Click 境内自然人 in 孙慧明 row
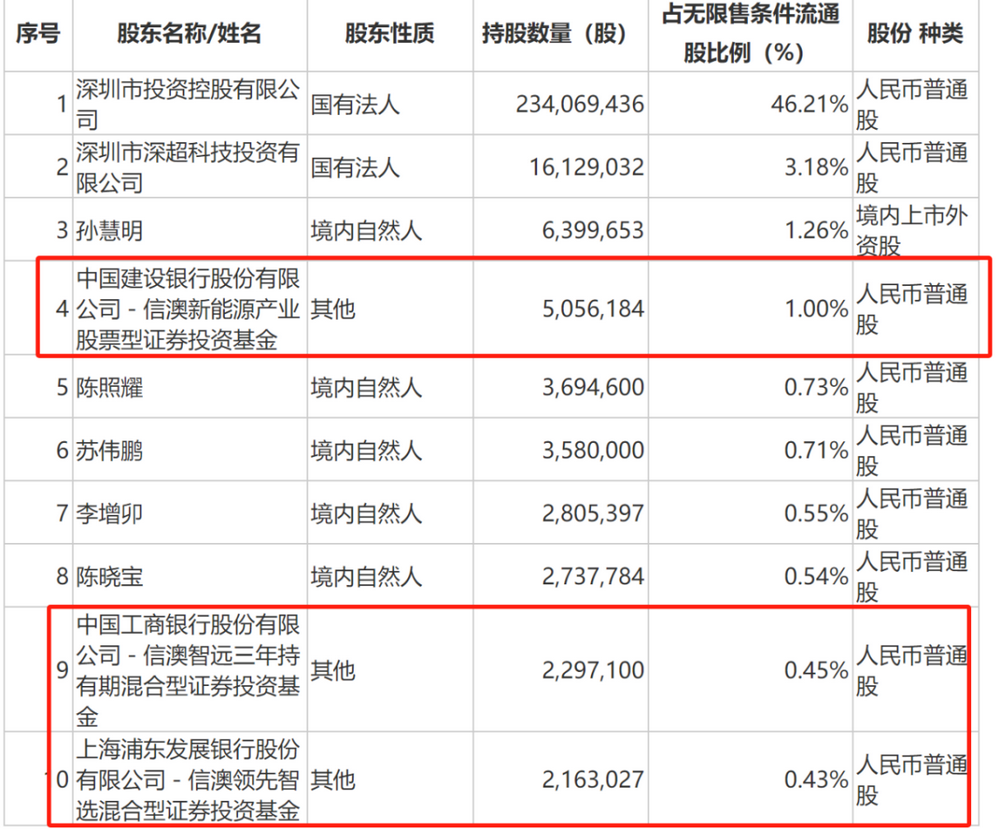1000x829 pixels. 366,231
